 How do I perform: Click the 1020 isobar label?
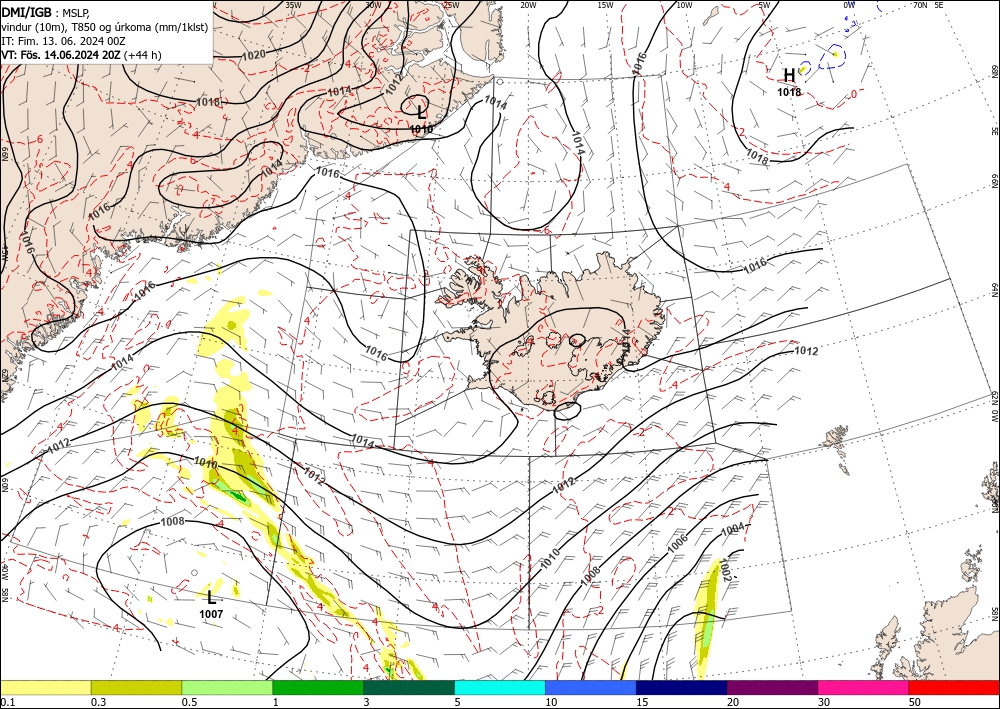pos(254,55)
